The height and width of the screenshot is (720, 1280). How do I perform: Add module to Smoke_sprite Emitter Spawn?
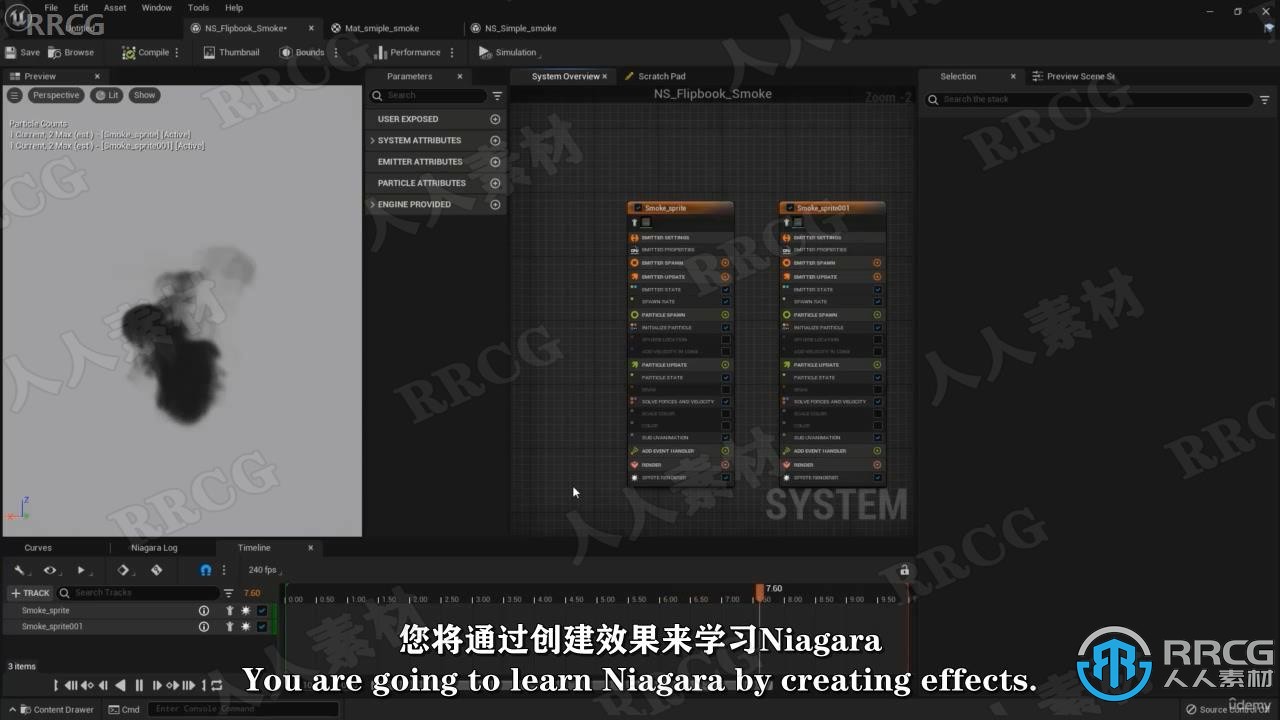[x=725, y=263]
